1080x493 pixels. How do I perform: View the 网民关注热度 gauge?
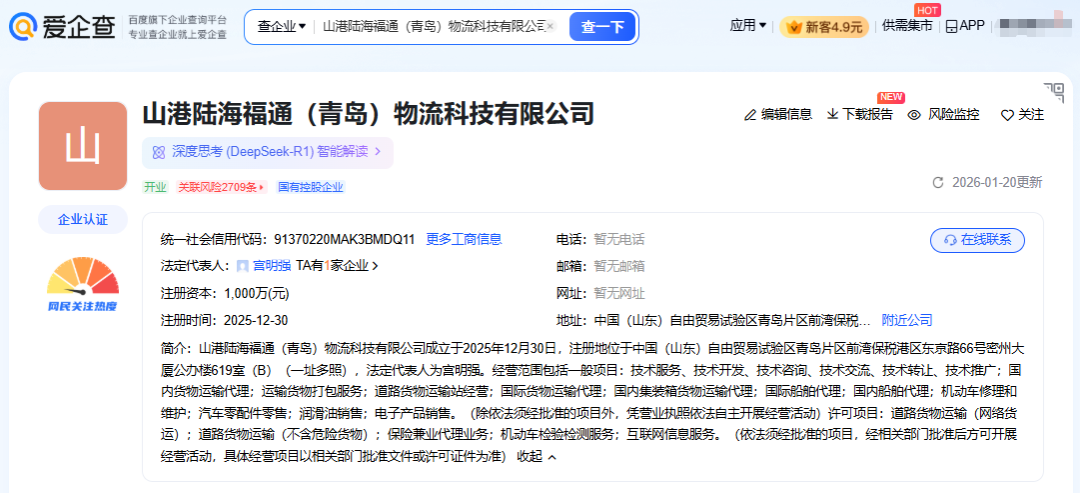point(83,284)
